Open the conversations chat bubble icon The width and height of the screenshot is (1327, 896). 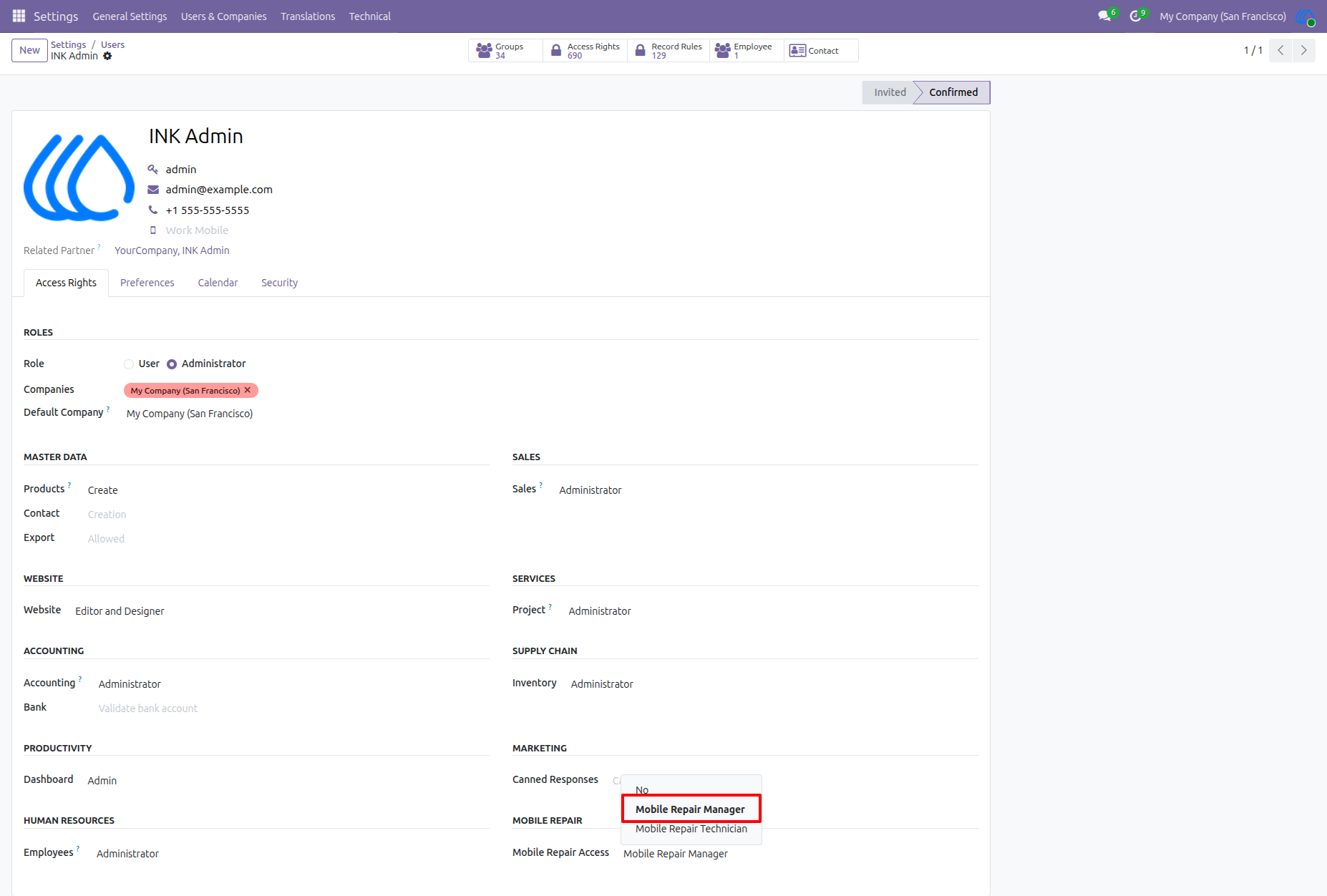click(x=1105, y=16)
